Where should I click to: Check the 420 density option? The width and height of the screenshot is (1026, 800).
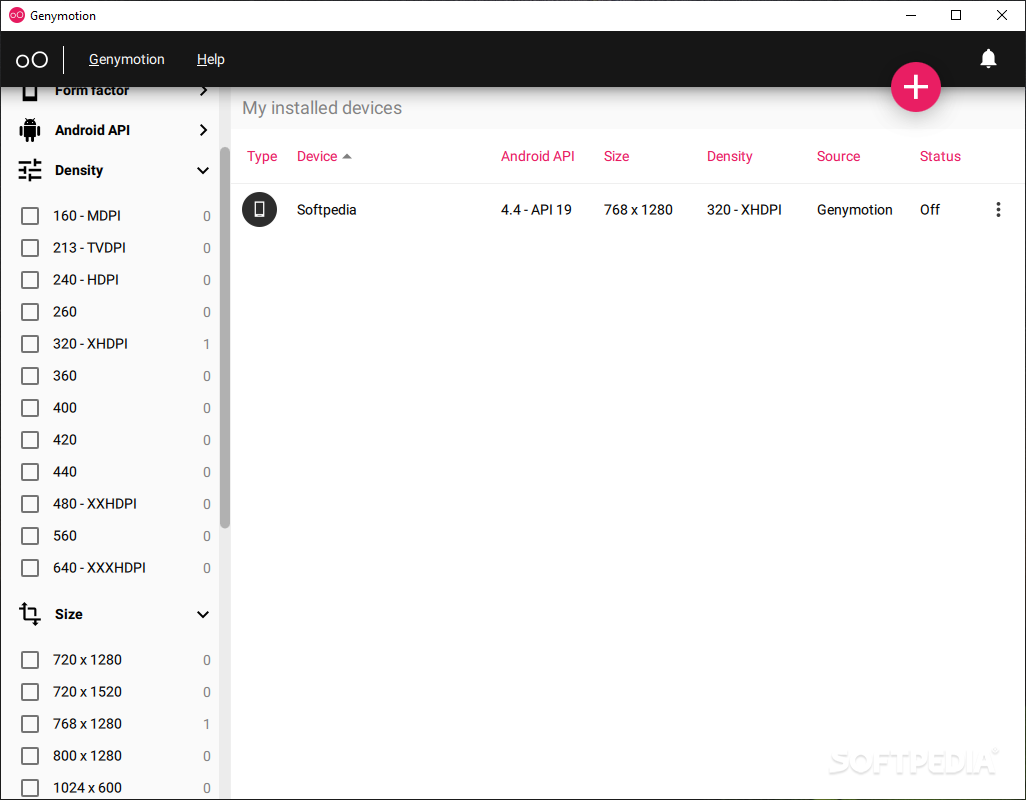[30, 440]
